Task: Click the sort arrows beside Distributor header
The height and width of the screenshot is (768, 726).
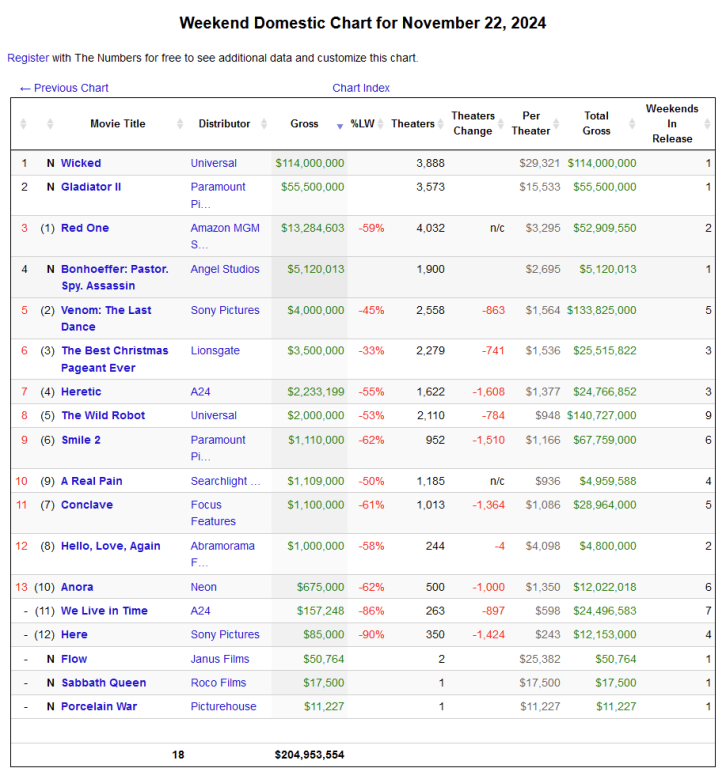Action: tap(264, 124)
